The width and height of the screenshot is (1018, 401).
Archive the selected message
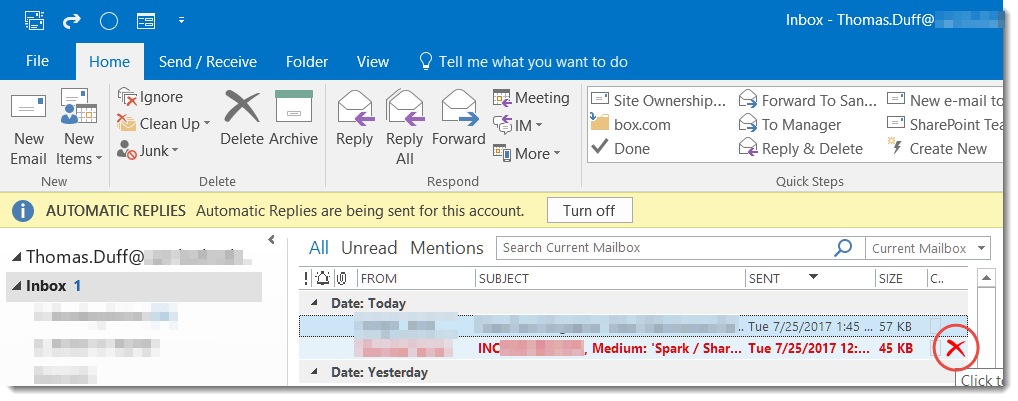293,118
